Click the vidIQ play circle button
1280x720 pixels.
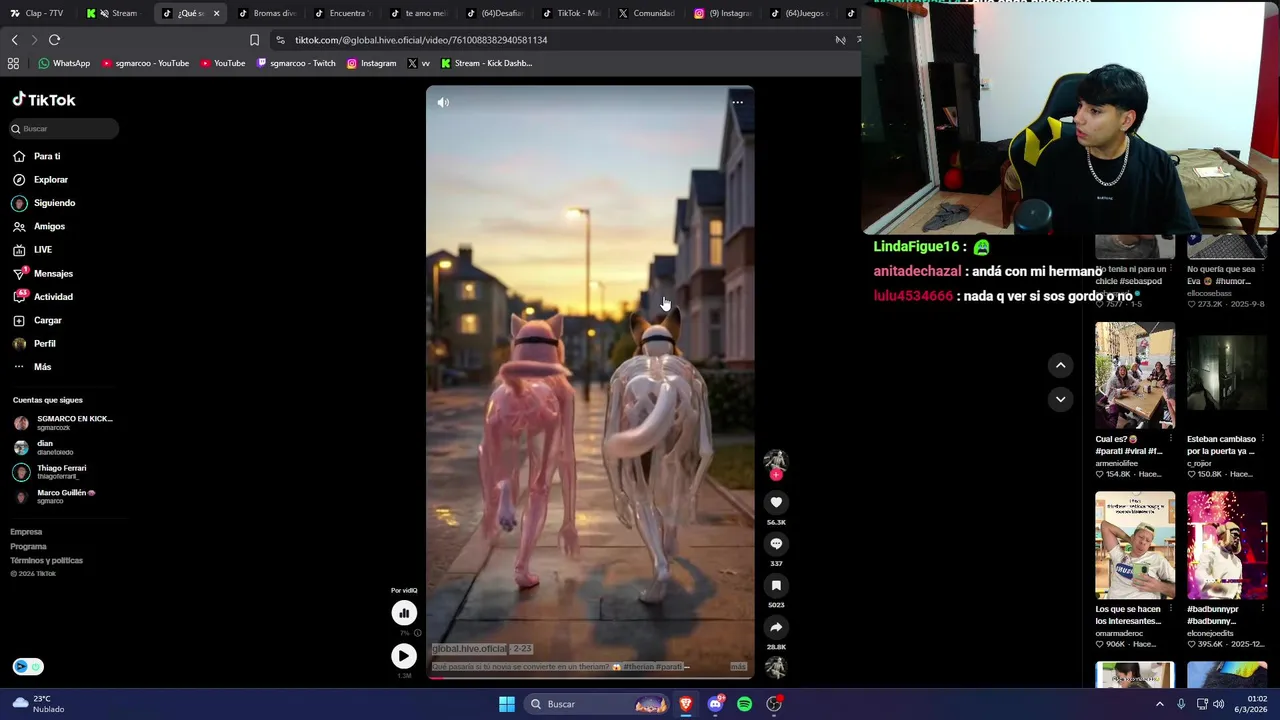[404, 656]
